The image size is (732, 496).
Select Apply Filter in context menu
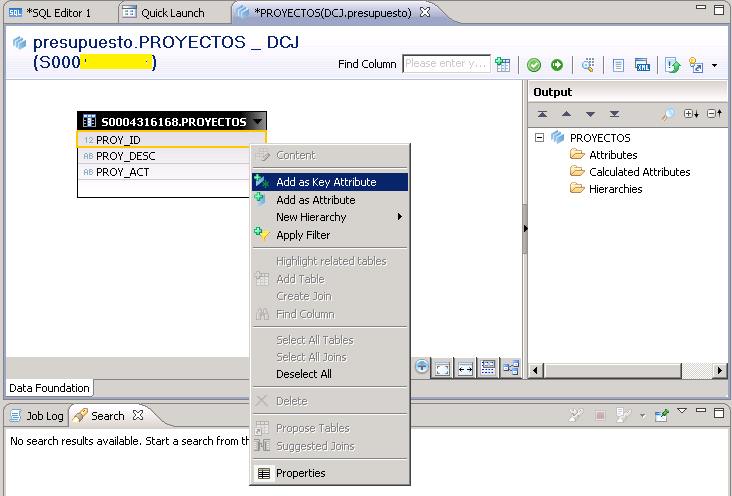(x=303, y=235)
